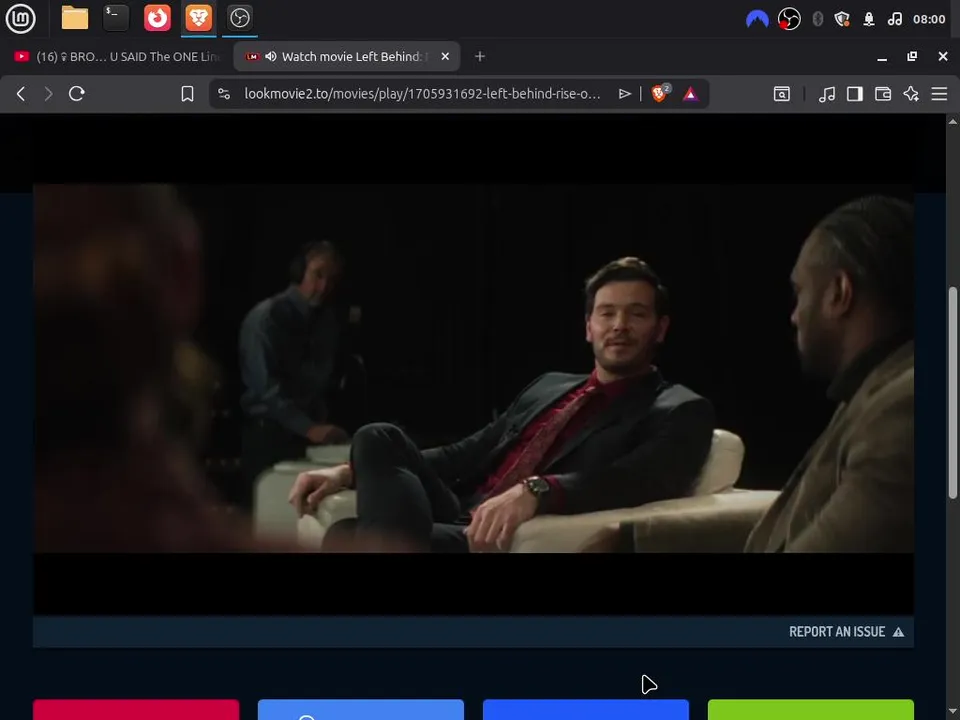Bookmark this page
Viewport: 960px width, 720px height.
187,94
